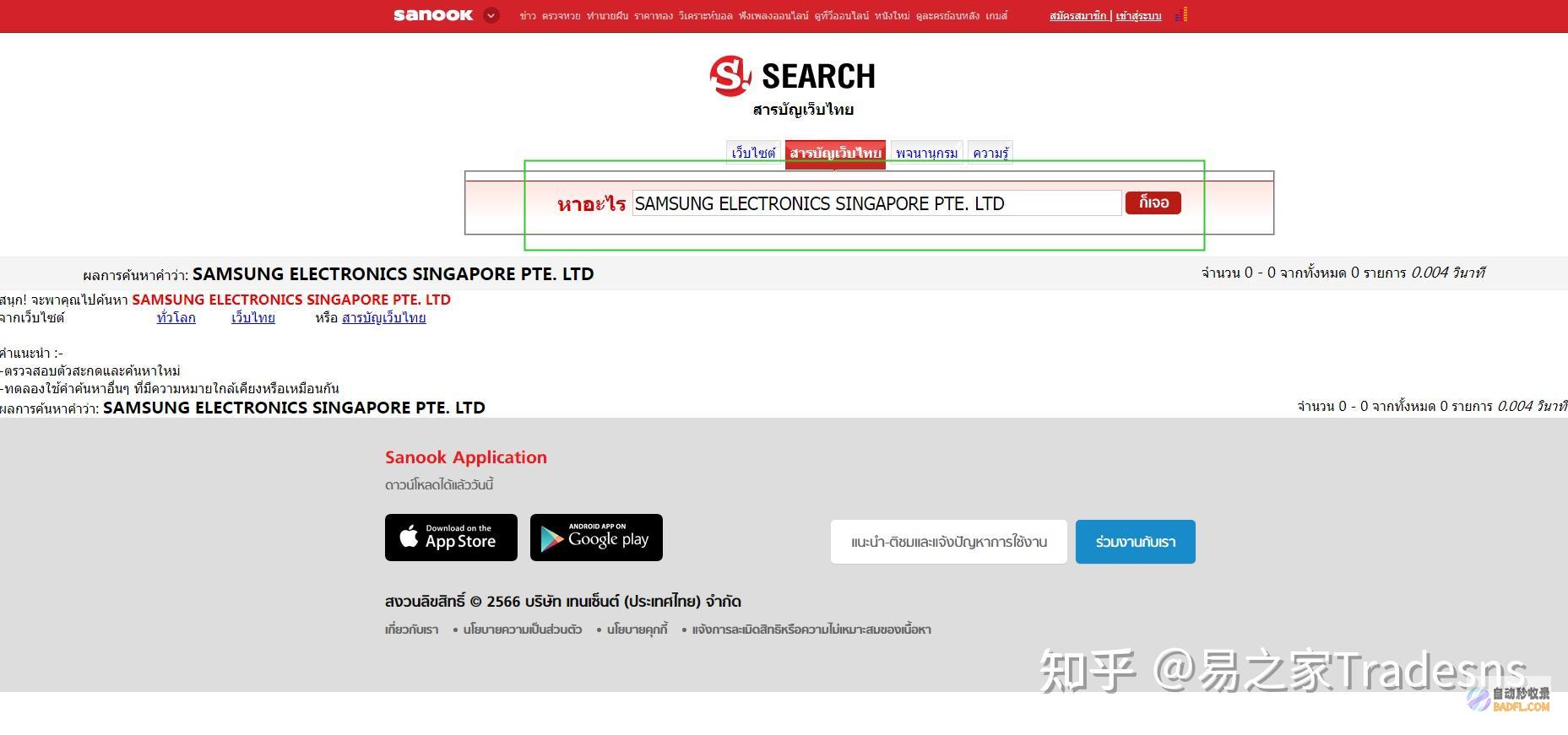
Task: Switch to the ความรู้ tab
Action: coord(990,153)
